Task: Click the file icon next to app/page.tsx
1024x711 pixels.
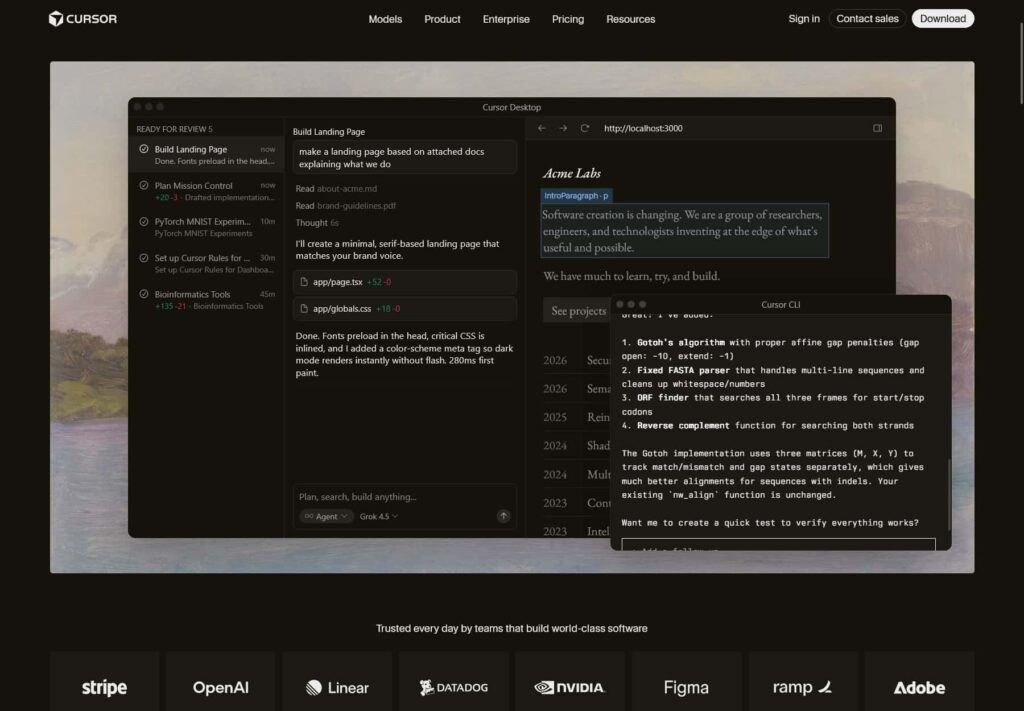Action: click(304, 282)
